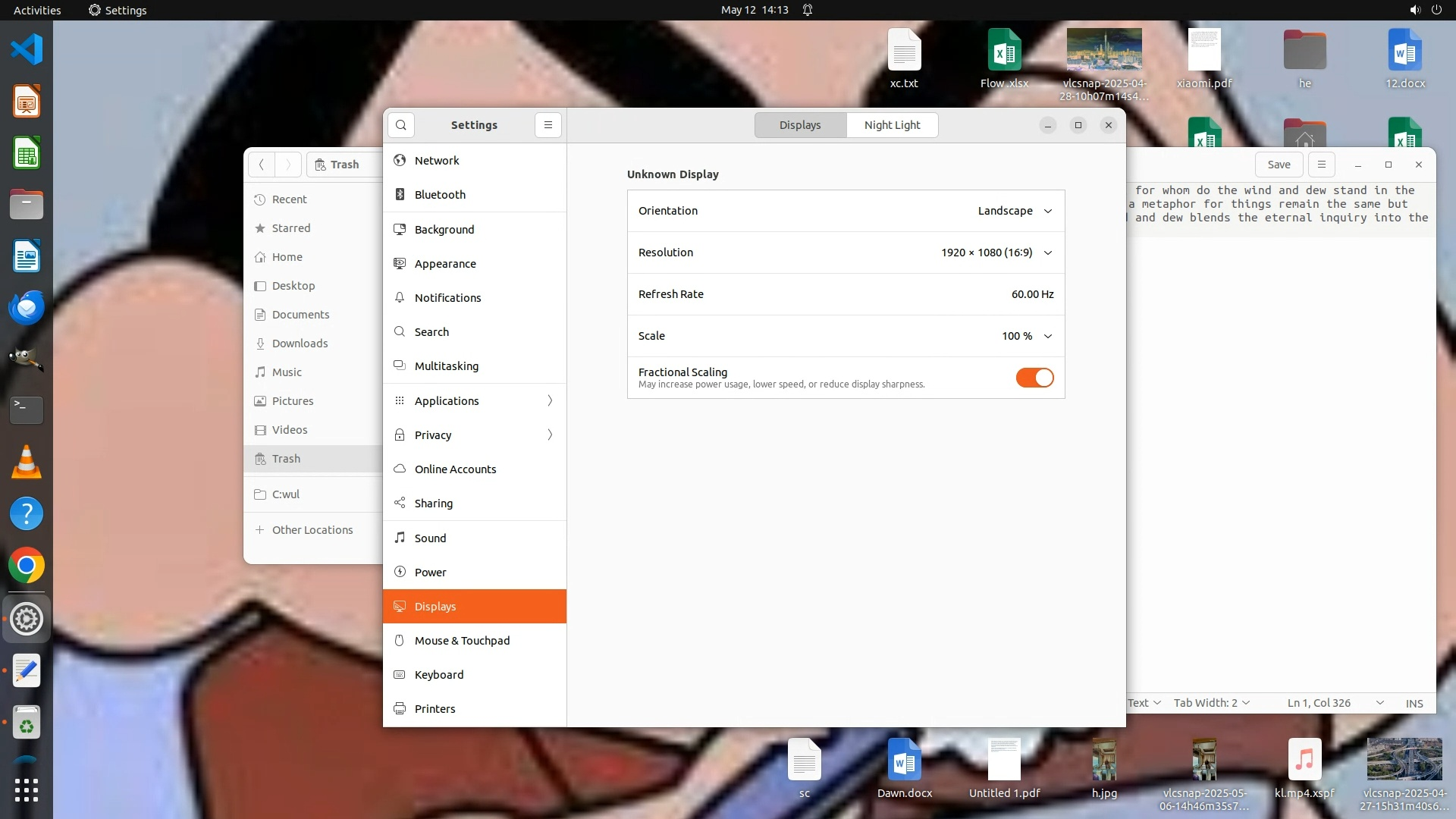The width and height of the screenshot is (1456, 819).
Task: Open the Tab Width dropdown in status bar
Action: (1211, 703)
